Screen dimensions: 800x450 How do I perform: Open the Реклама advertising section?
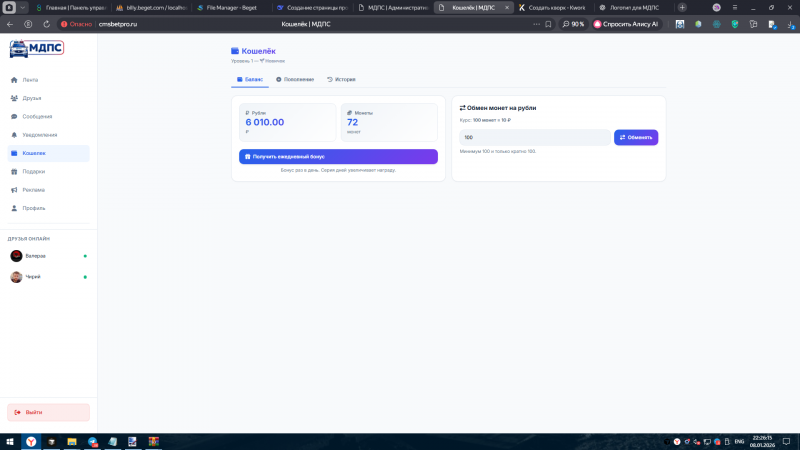pyautogui.click(x=48, y=190)
